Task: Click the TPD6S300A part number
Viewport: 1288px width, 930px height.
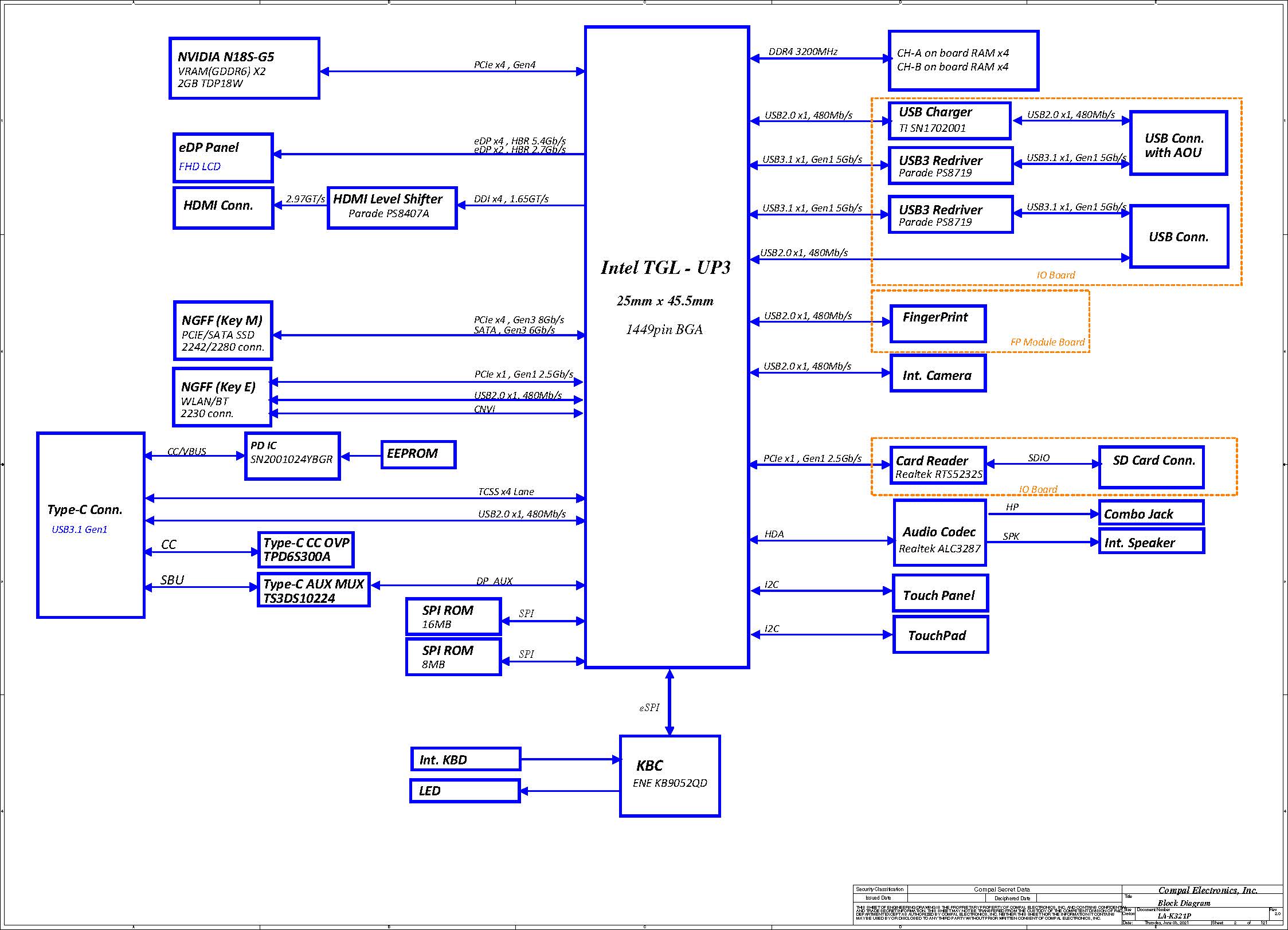Action: click(x=297, y=556)
